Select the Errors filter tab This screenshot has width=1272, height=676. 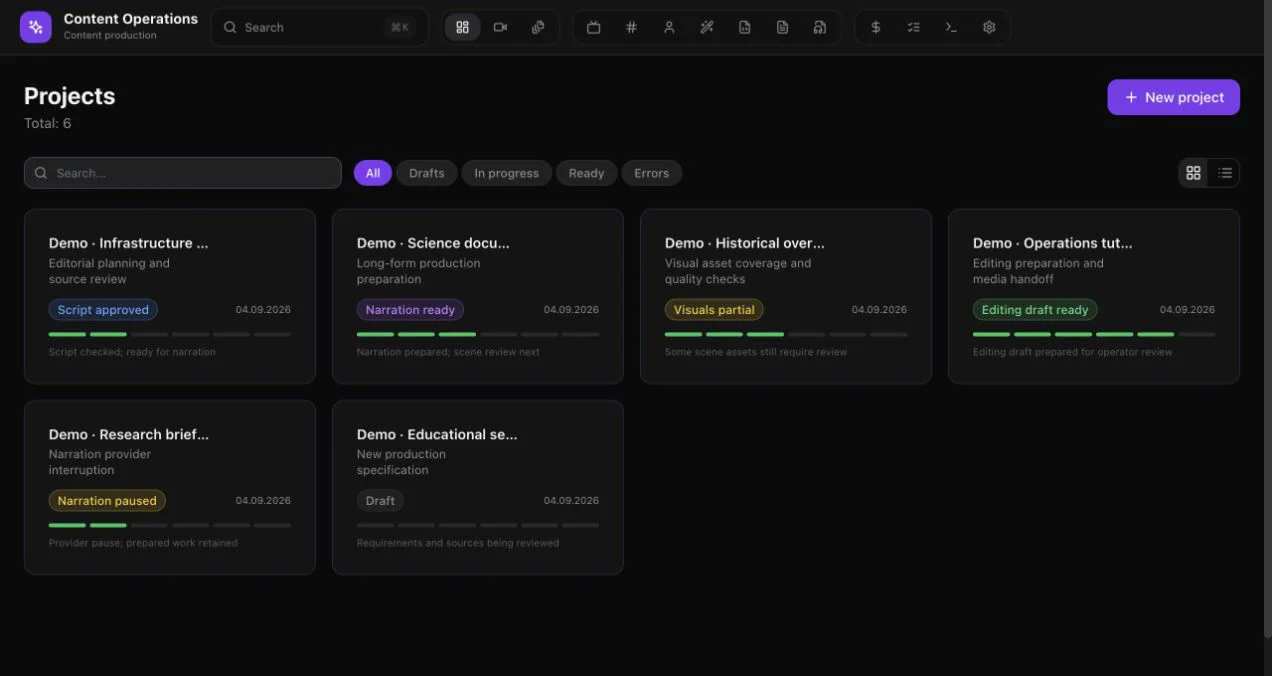tap(651, 173)
